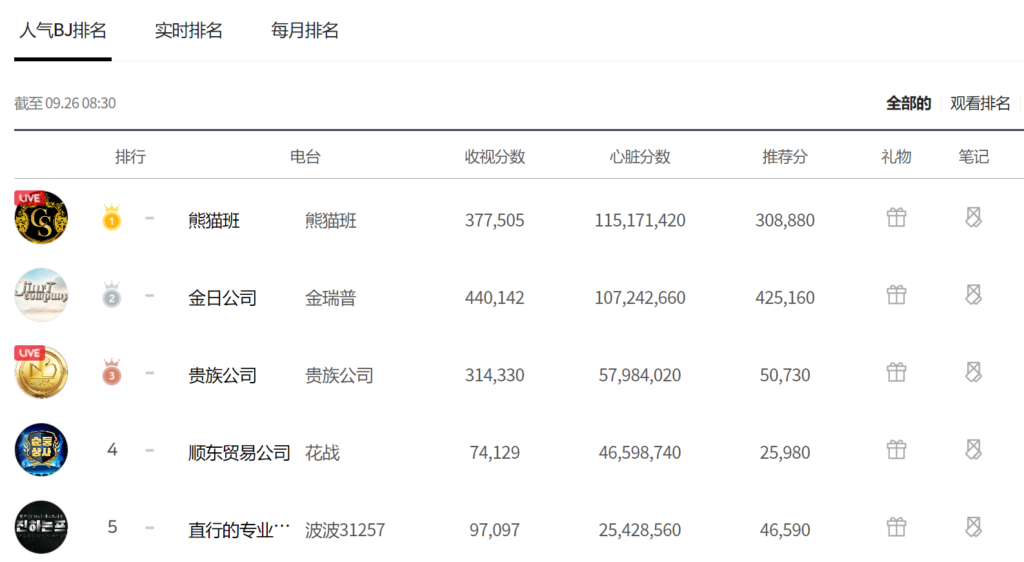Click the live GS avatar of 熊猫班

41,217
